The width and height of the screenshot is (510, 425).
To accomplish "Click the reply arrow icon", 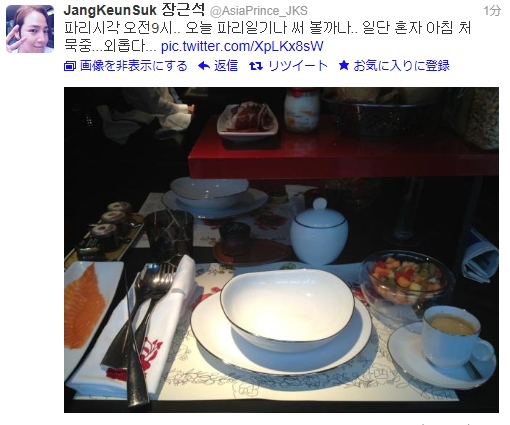I will pyautogui.click(x=204, y=66).
